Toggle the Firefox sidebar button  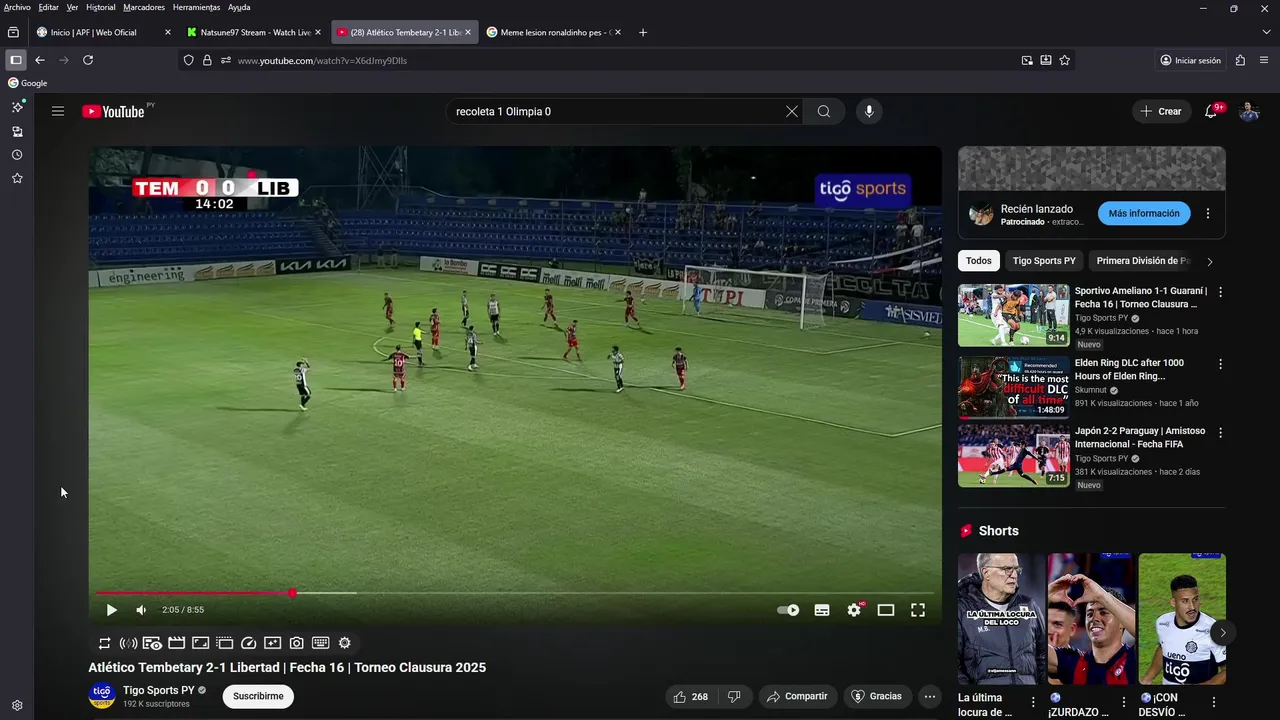click(15, 60)
